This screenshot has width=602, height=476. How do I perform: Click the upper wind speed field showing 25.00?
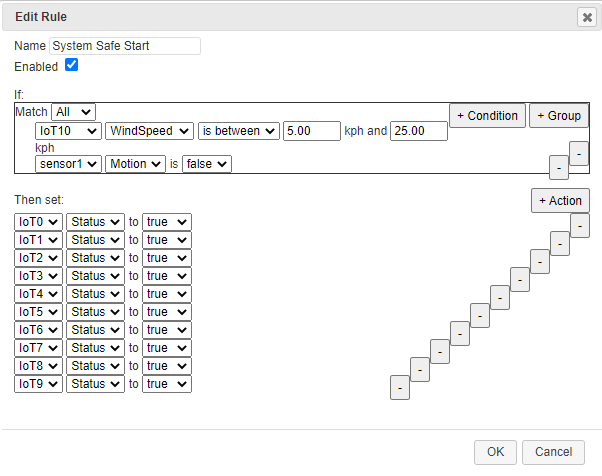(x=418, y=131)
